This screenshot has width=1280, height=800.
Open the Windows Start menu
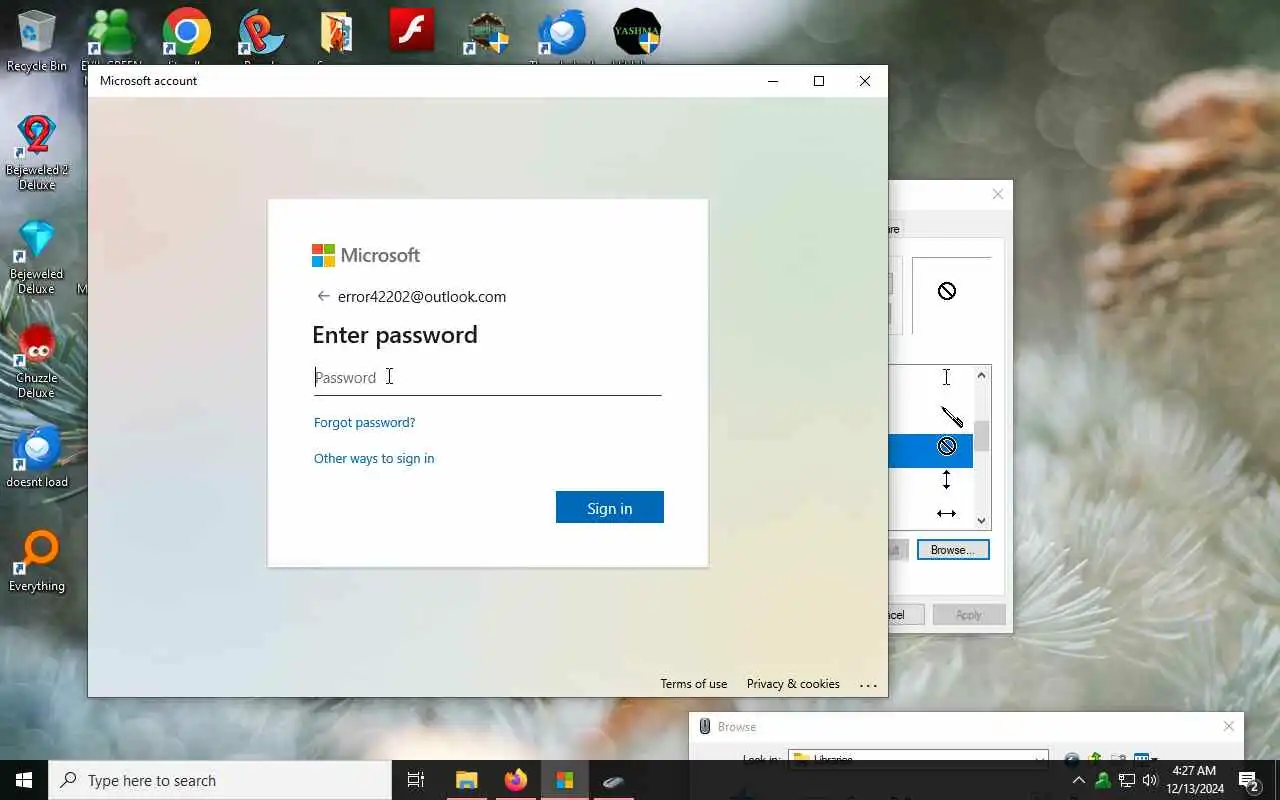point(24,780)
